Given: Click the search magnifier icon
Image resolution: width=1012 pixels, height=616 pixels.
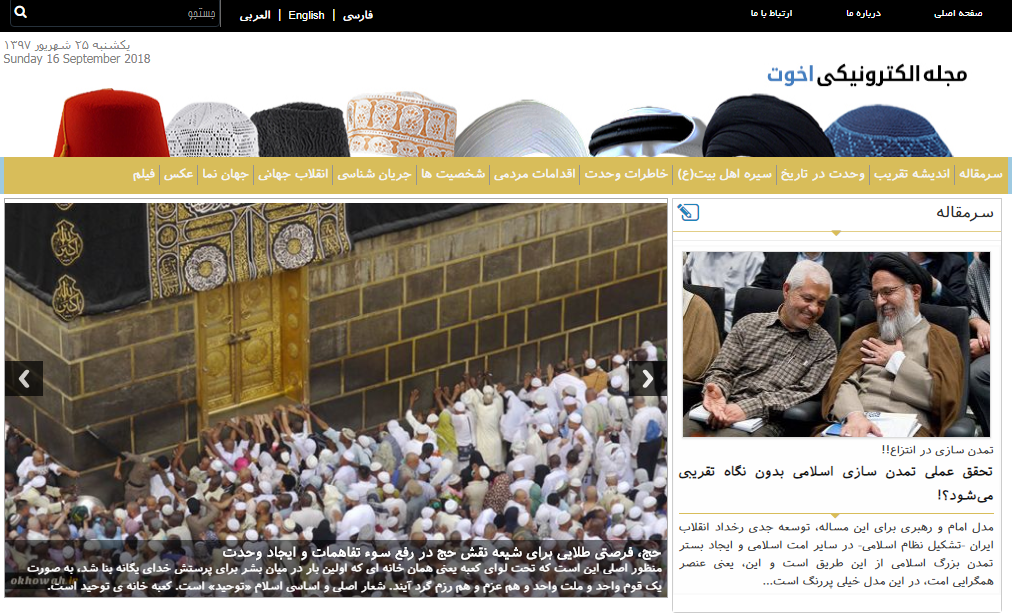Looking at the screenshot, I should click(x=20, y=14).
